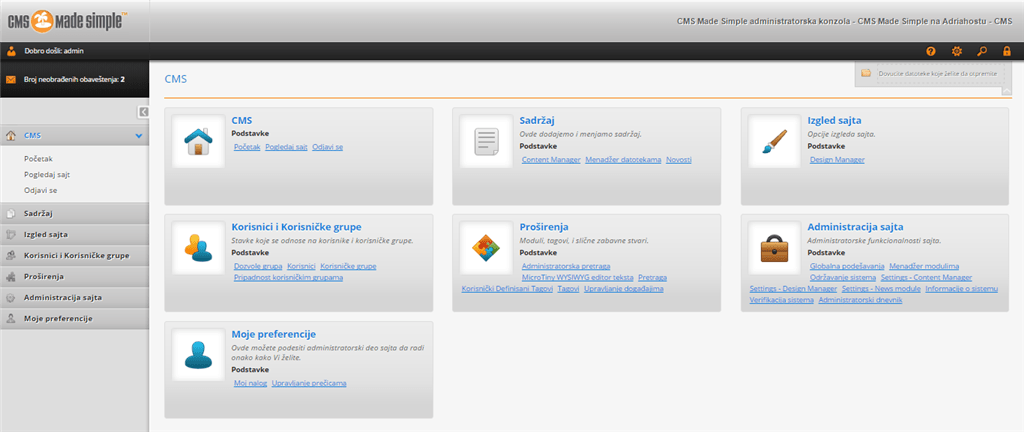Click Administracija sajta card heading

856,227
